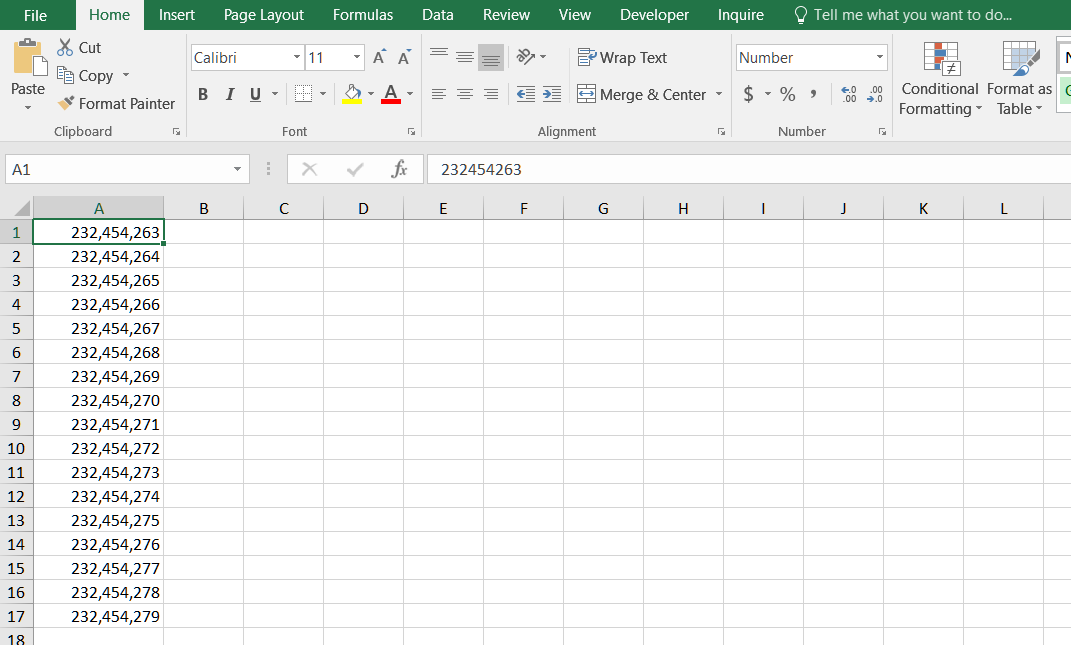Viewport: 1071px width, 645px height.
Task: Select cell A9 containing 232,454,271
Action: (99, 424)
